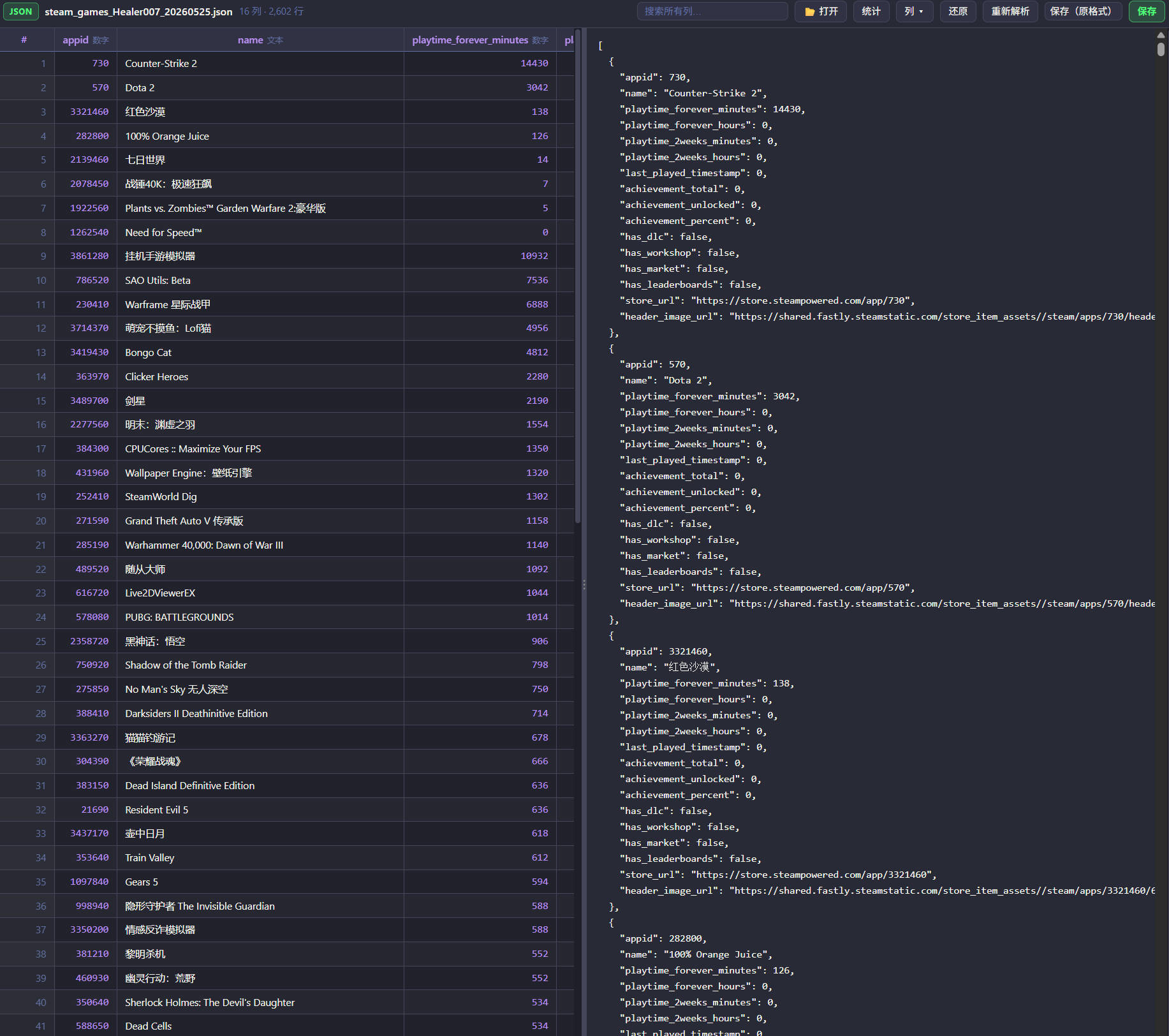Viewport: 1169px width, 1036px height.
Task: Click the green 保存 save button
Action: coord(1146,11)
